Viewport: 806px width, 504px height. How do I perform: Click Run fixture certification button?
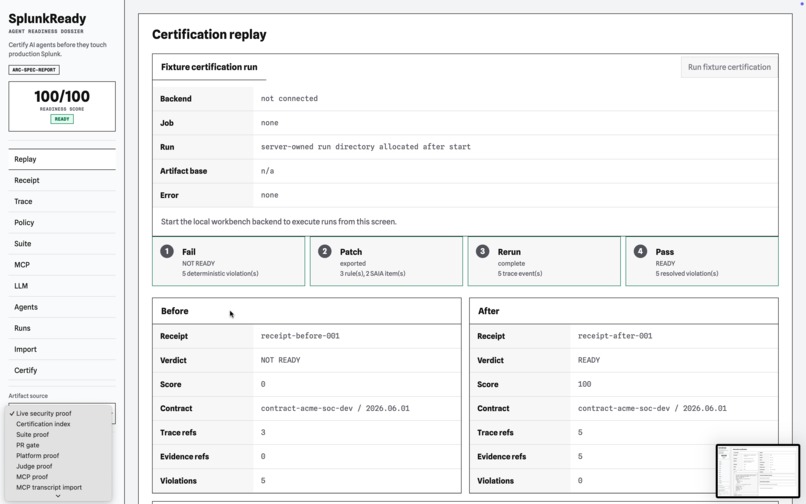[x=729, y=67]
